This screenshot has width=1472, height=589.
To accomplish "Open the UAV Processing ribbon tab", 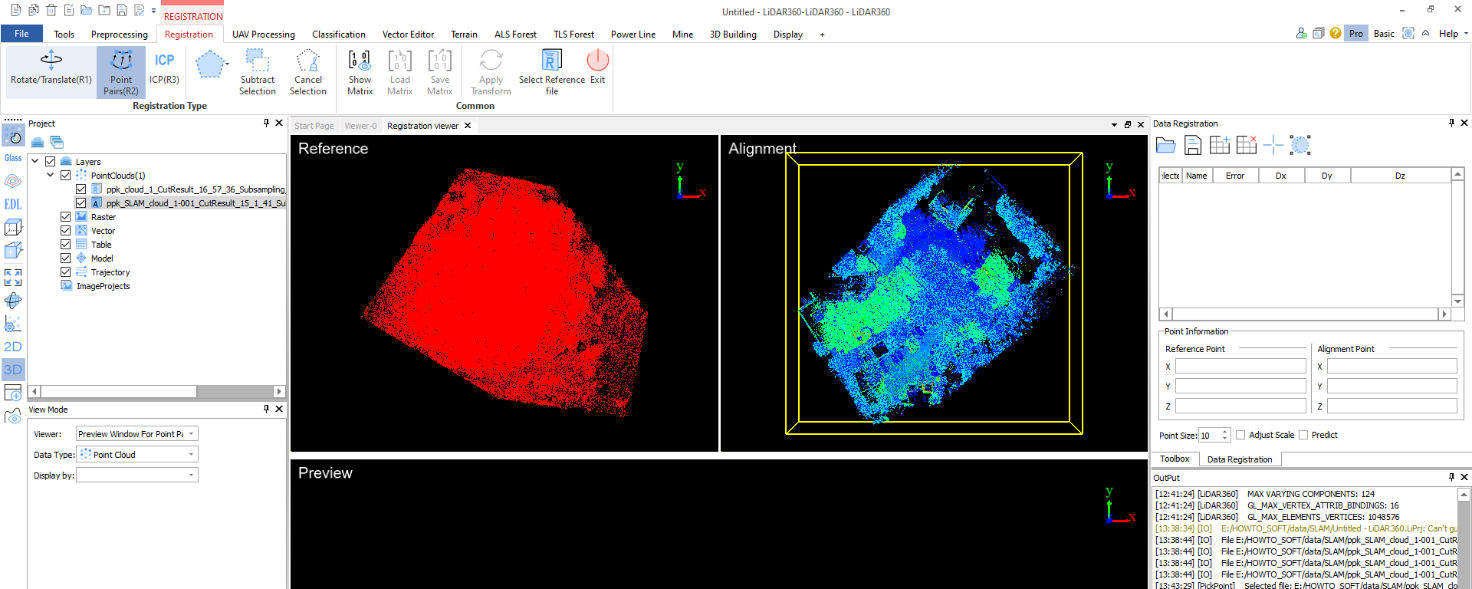I will coord(263,34).
